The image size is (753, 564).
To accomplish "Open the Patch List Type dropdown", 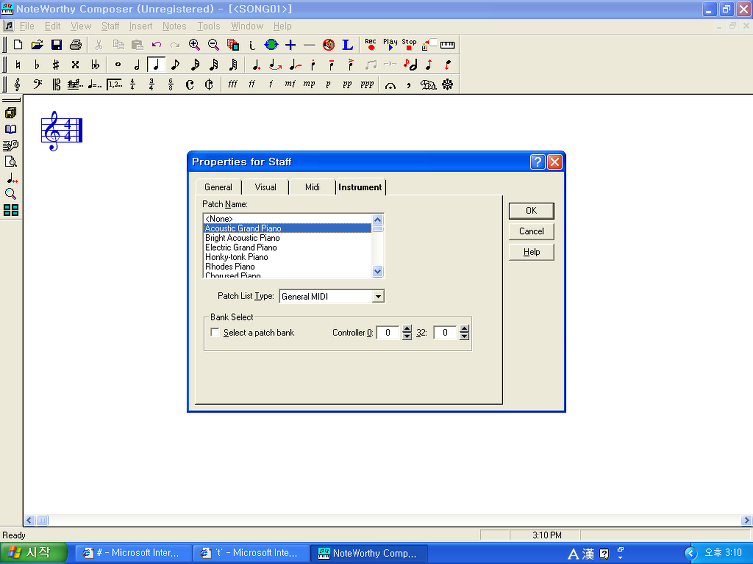I will click(378, 296).
